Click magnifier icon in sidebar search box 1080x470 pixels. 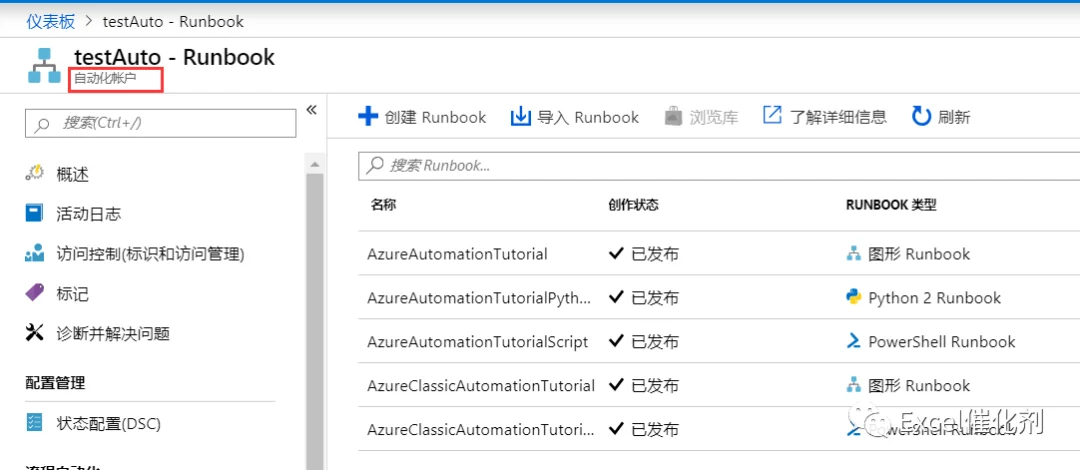pyautogui.click(x=42, y=124)
